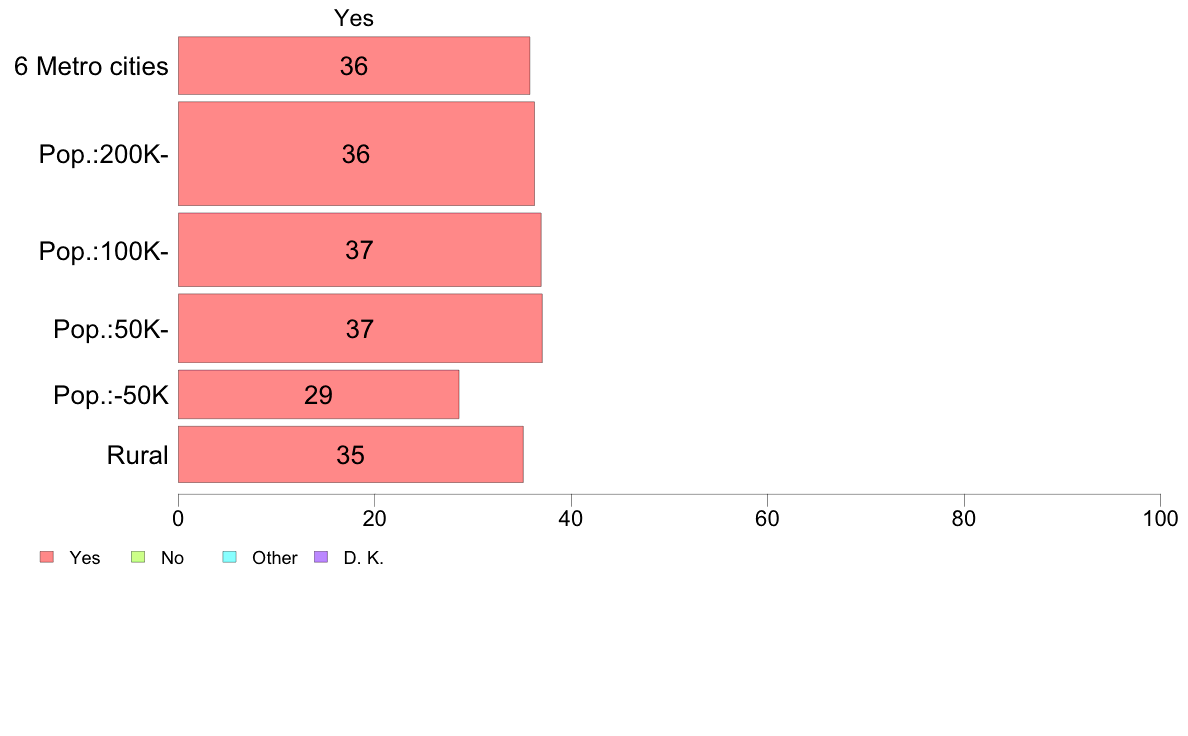Click the Rural row label
The width and height of the screenshot is (1188, 736).
(x=137, y=456)
